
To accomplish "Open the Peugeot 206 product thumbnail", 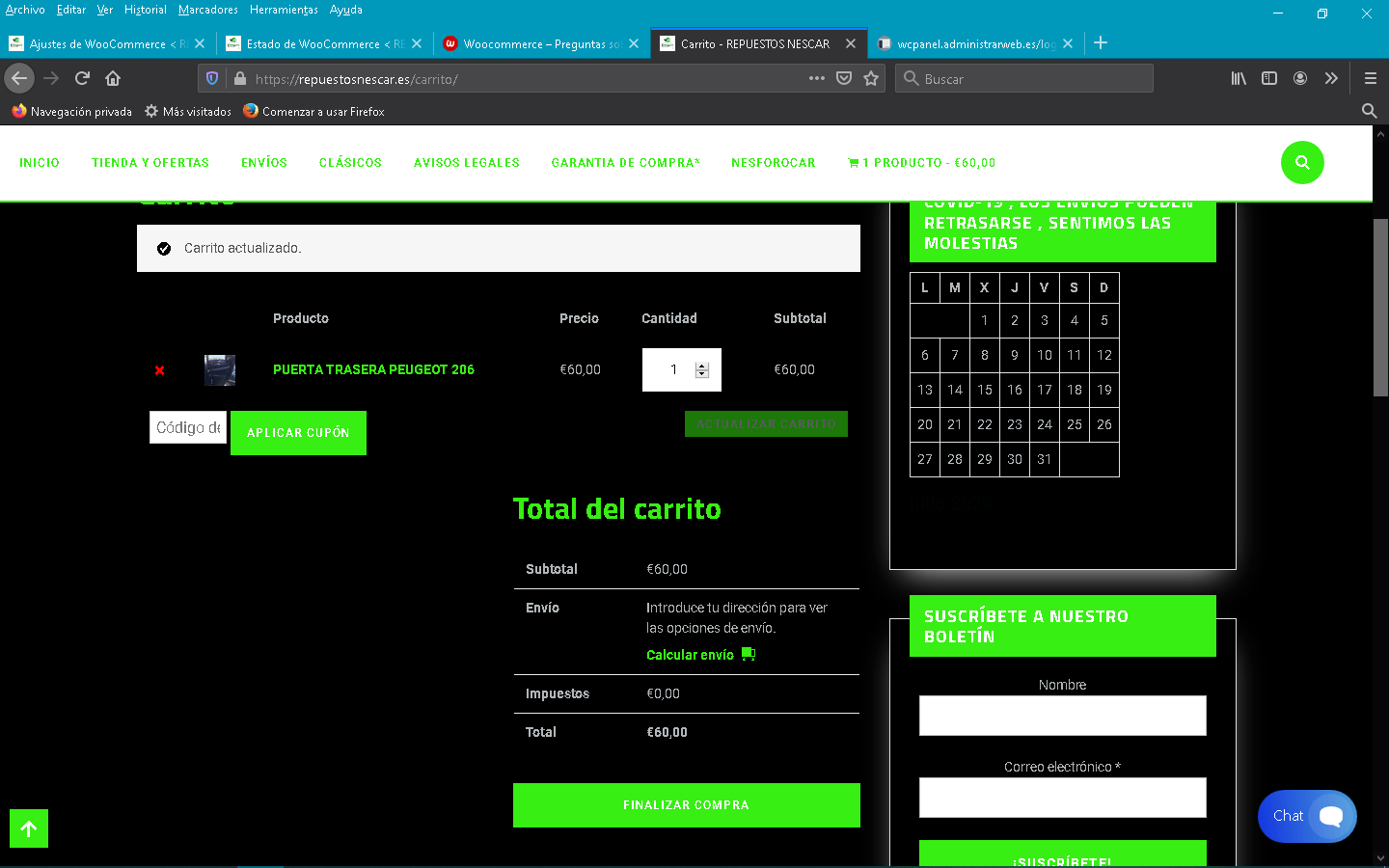I will coord(220,370).
